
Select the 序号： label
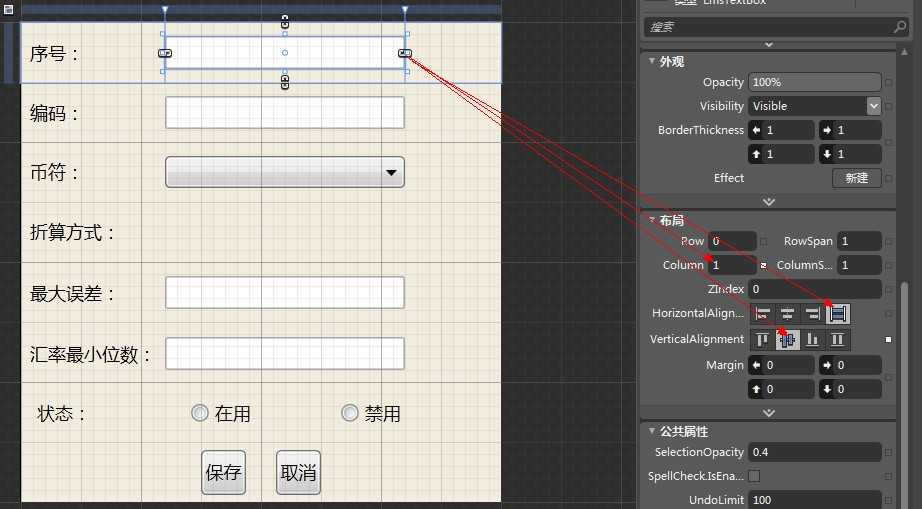point(54,54)
